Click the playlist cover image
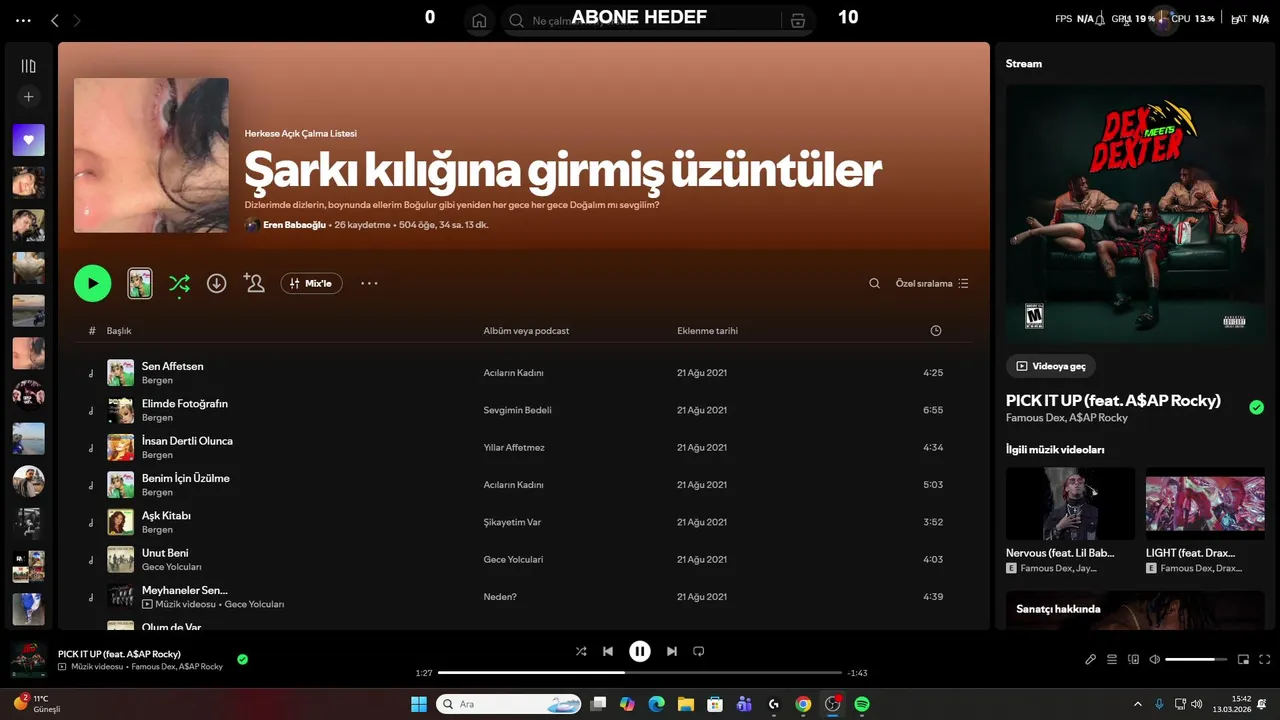The height and width of the screenshot is (720, 1280). tap(151, 155)
